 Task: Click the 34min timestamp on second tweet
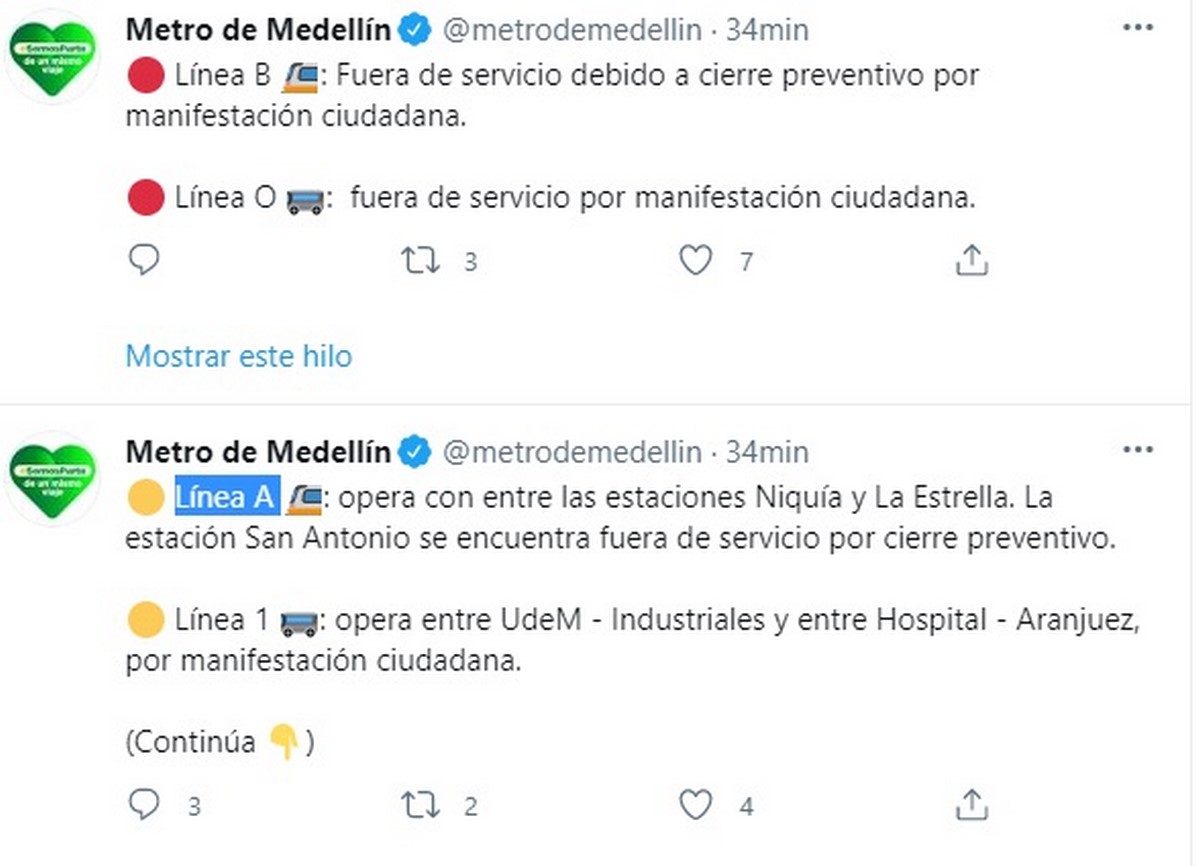767,453
